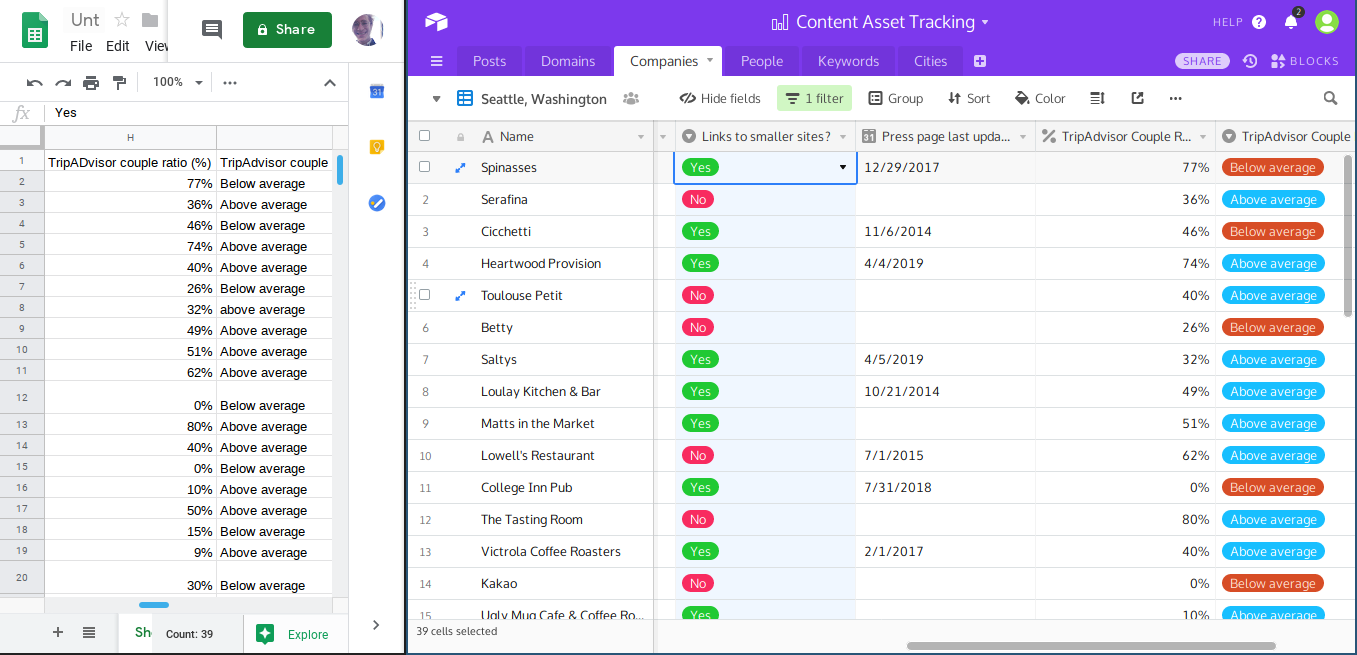The image size is (1357, 655).
Task: Switch to the Keywords table tab
Action: tap(848, 61)
